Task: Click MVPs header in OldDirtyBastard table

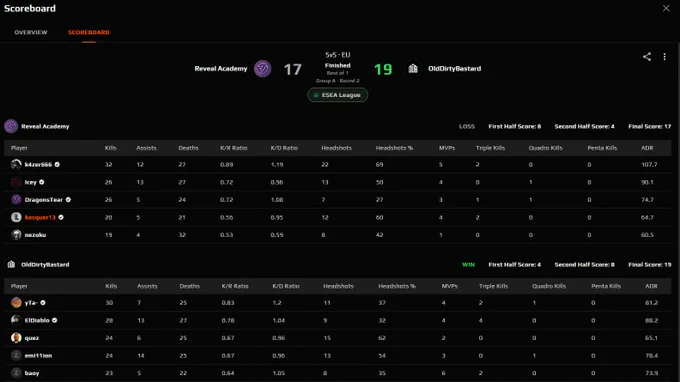Action: 450,286
